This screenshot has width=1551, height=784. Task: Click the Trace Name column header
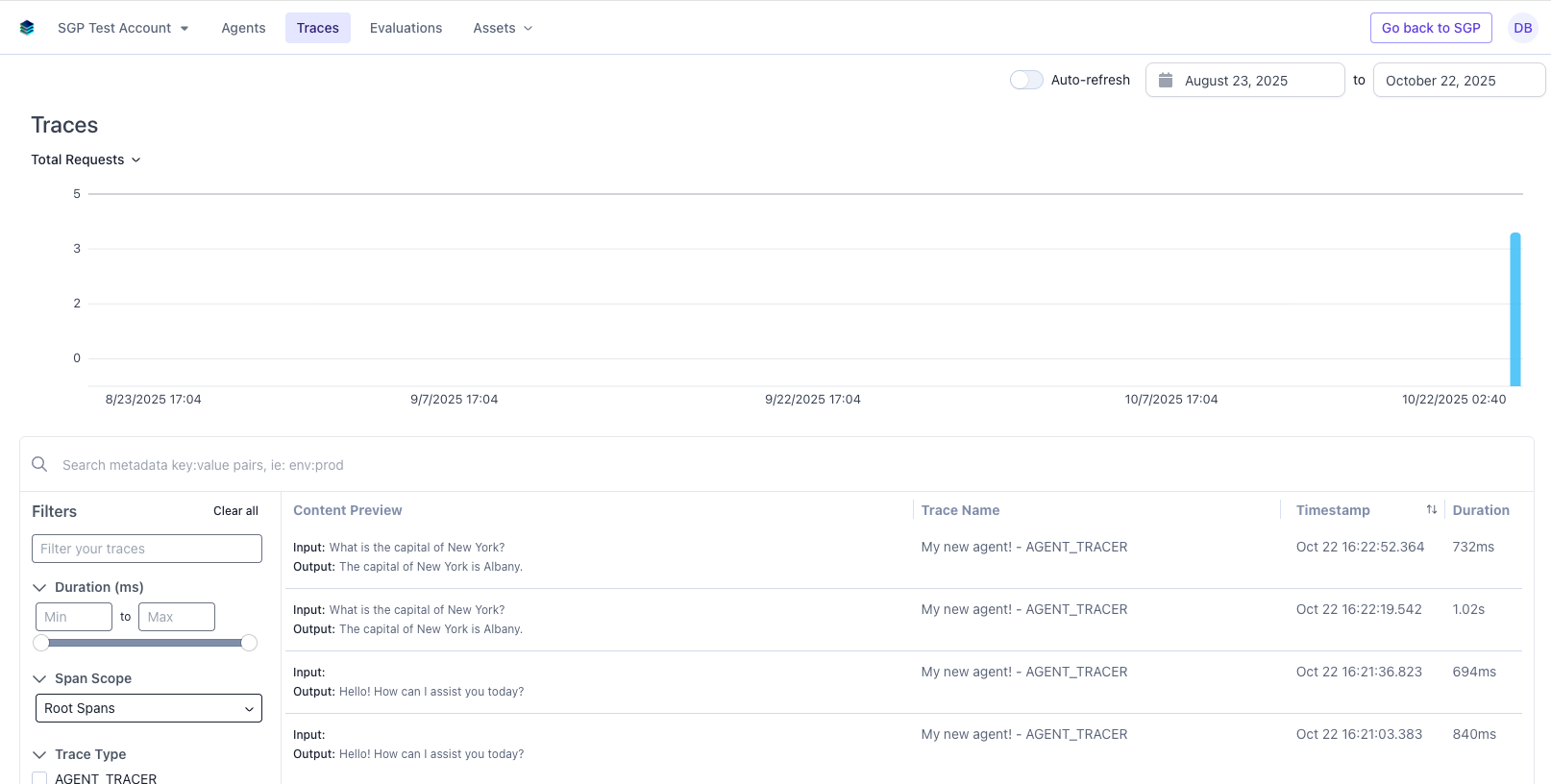960,510
